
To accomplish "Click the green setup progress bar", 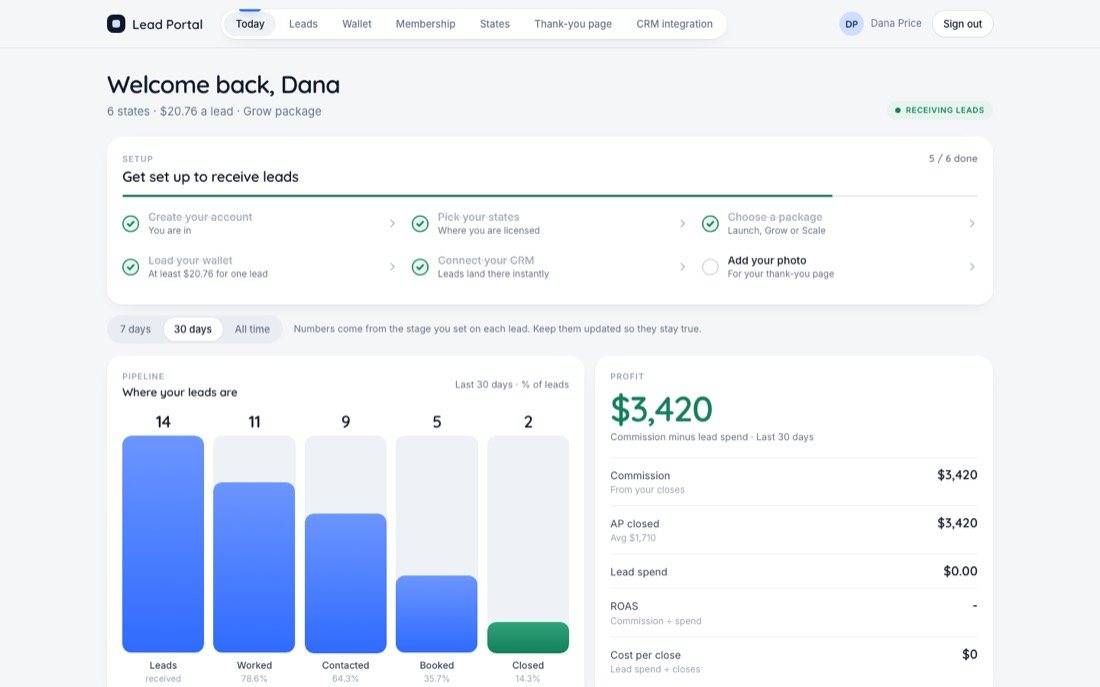I will tap(477, 196).
